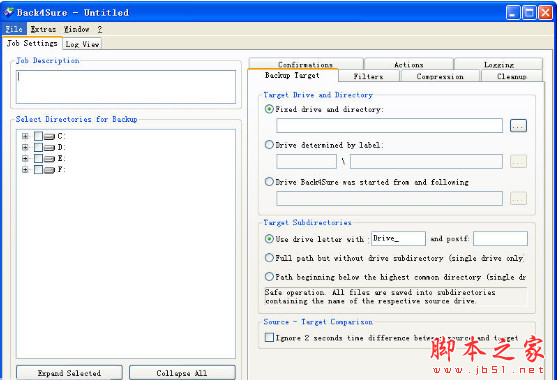The height and width of the screenshot is (381, 557).
Task: Switch to the Log View tab
Action: 82,44
